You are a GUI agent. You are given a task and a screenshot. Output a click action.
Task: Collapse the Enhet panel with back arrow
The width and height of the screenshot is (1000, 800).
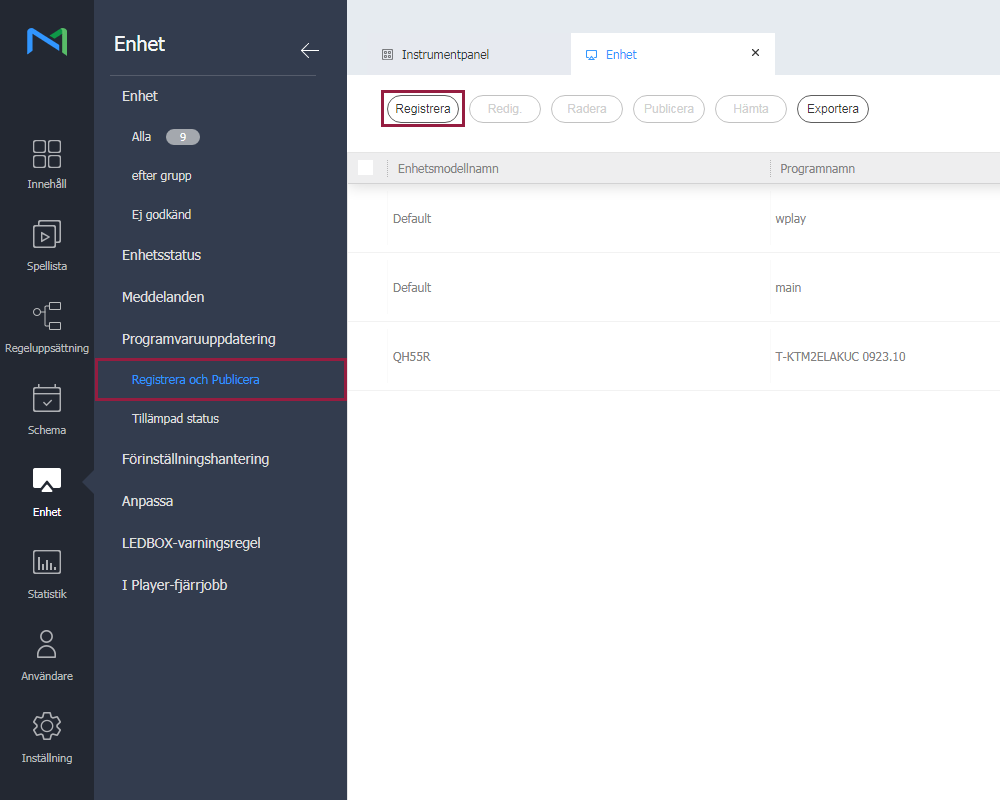point(309,50)
